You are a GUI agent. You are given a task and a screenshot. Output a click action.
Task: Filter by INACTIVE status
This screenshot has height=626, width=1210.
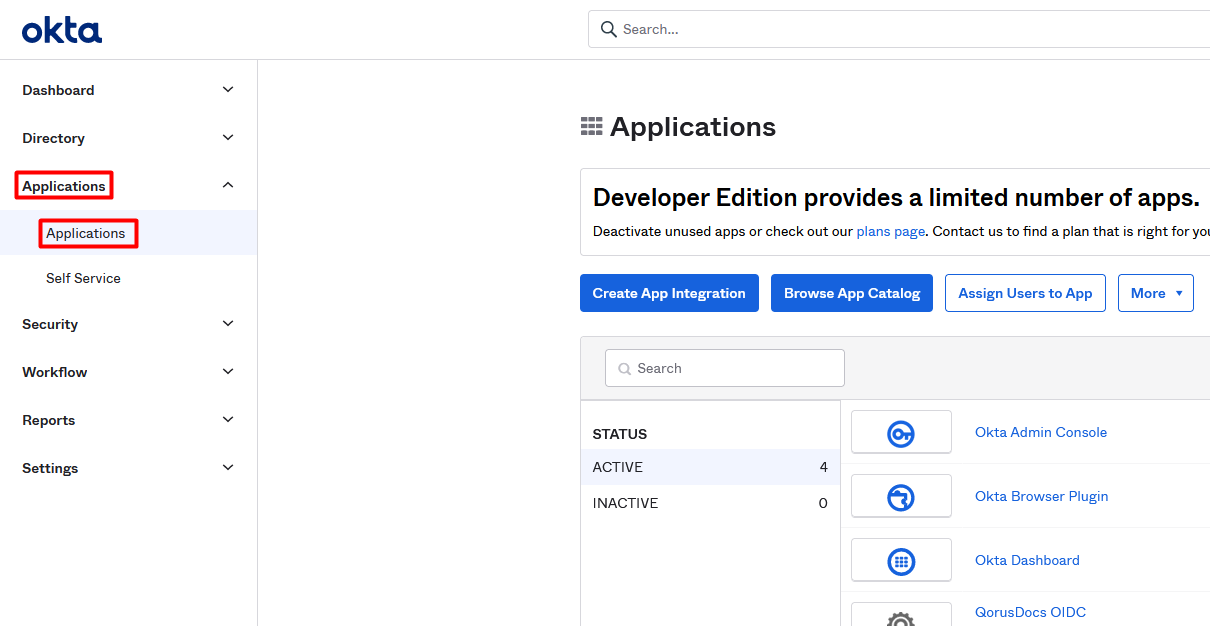pyautogui.click(x=625, y=503)
